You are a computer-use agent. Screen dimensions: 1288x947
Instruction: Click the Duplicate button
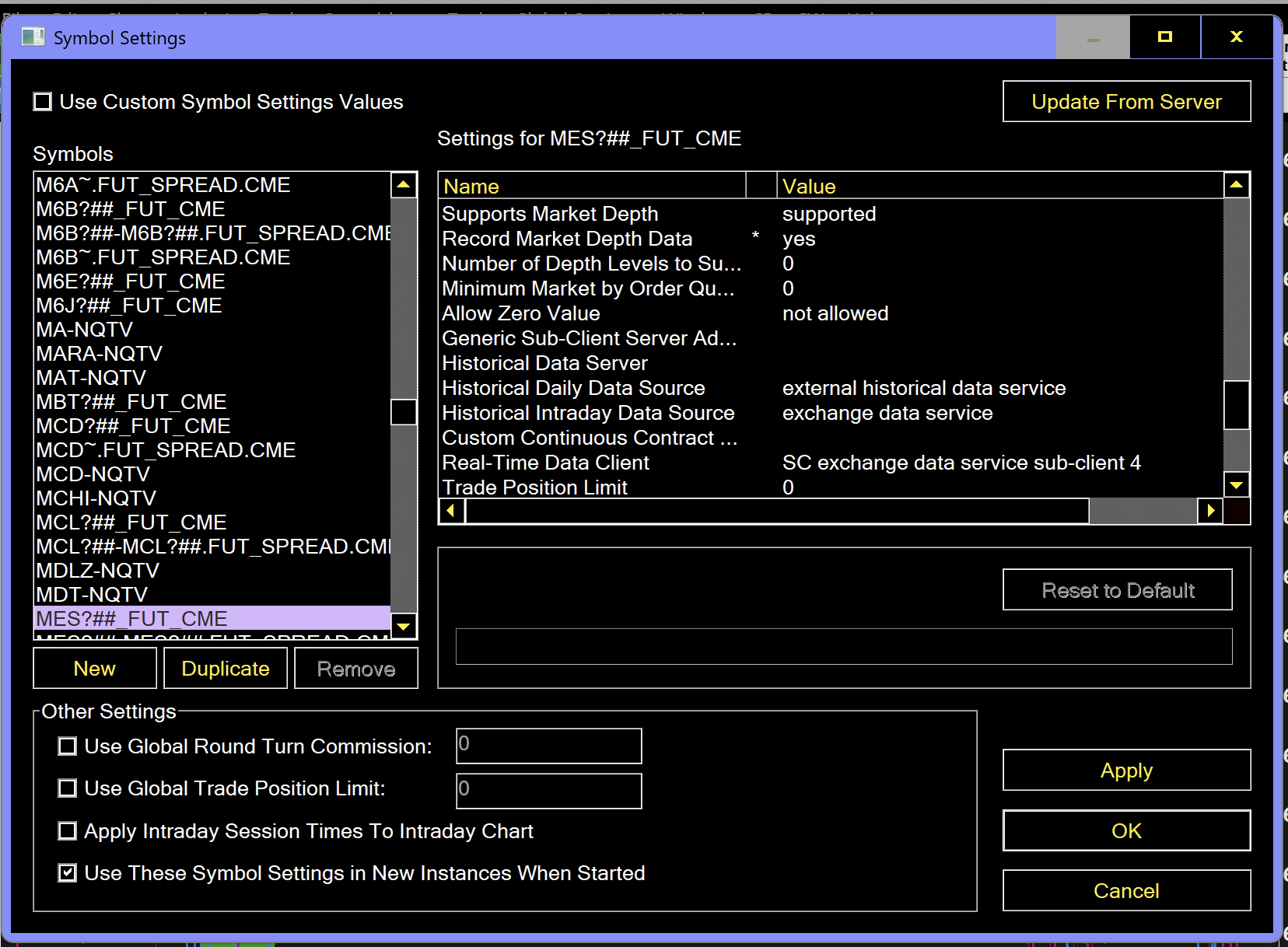click(x=226, y=669)
